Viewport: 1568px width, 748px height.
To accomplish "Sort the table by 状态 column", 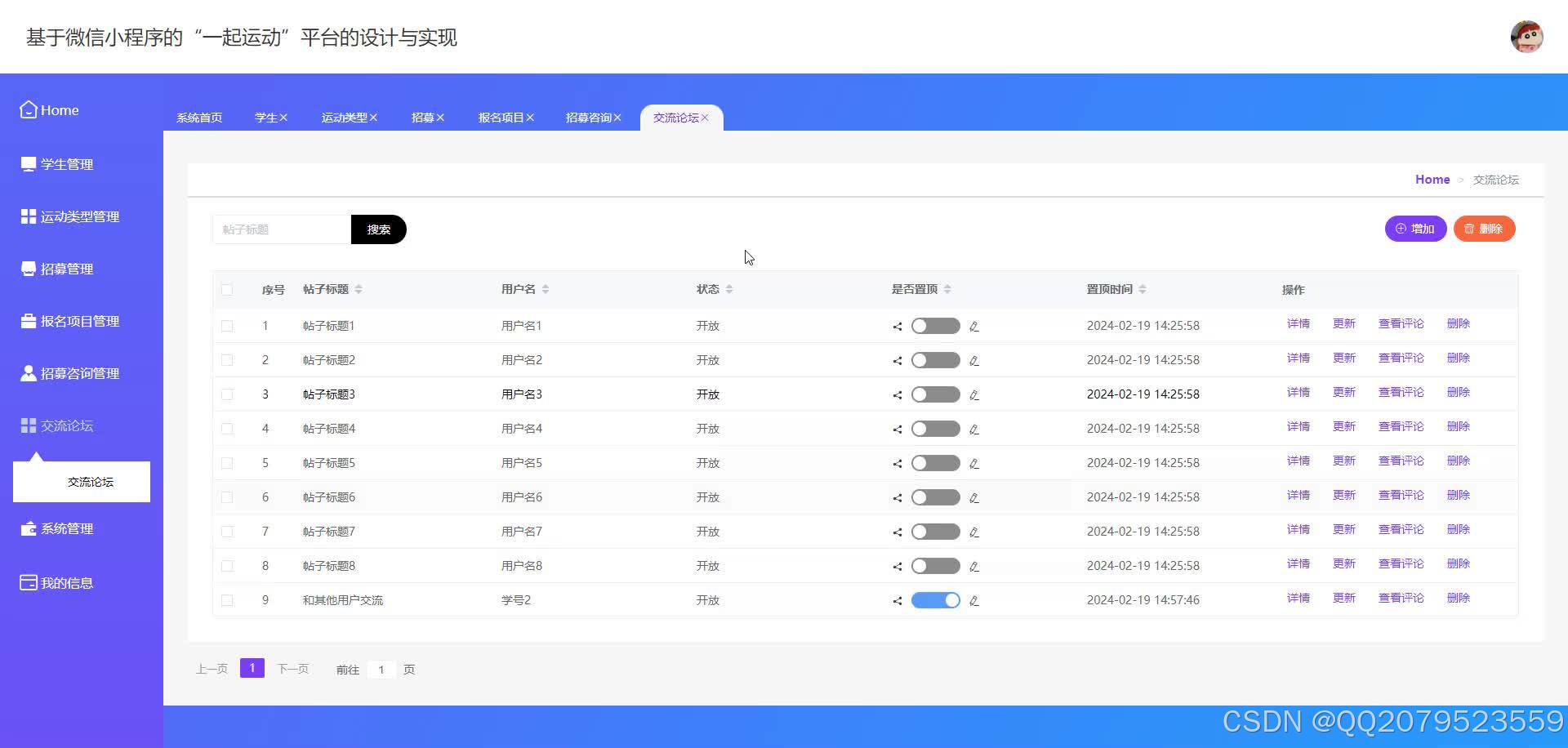I will [729, 289].
